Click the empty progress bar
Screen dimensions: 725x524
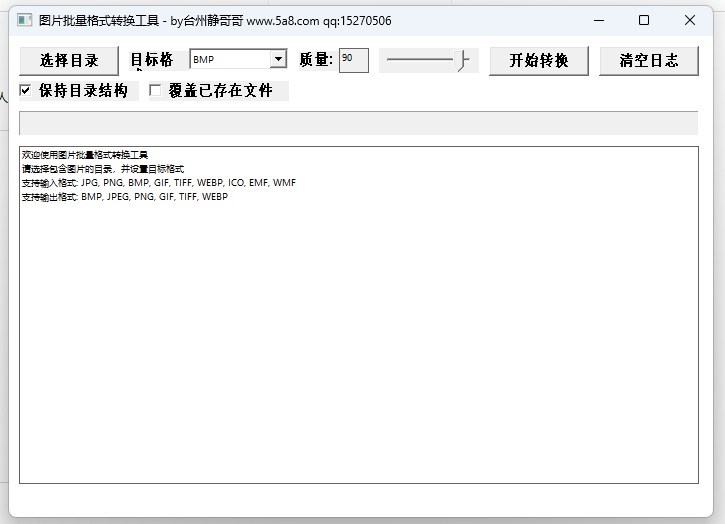358,123
